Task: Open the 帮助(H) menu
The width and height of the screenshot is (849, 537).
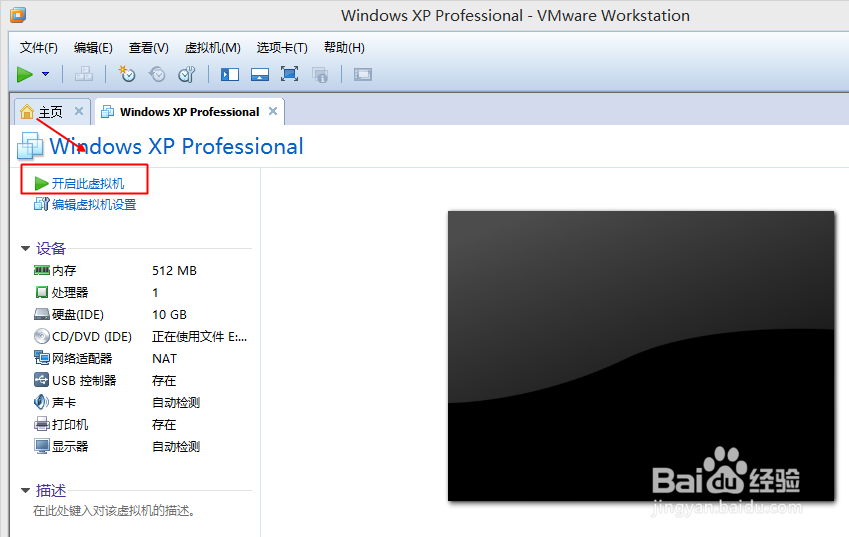Action: click(344, 48)
